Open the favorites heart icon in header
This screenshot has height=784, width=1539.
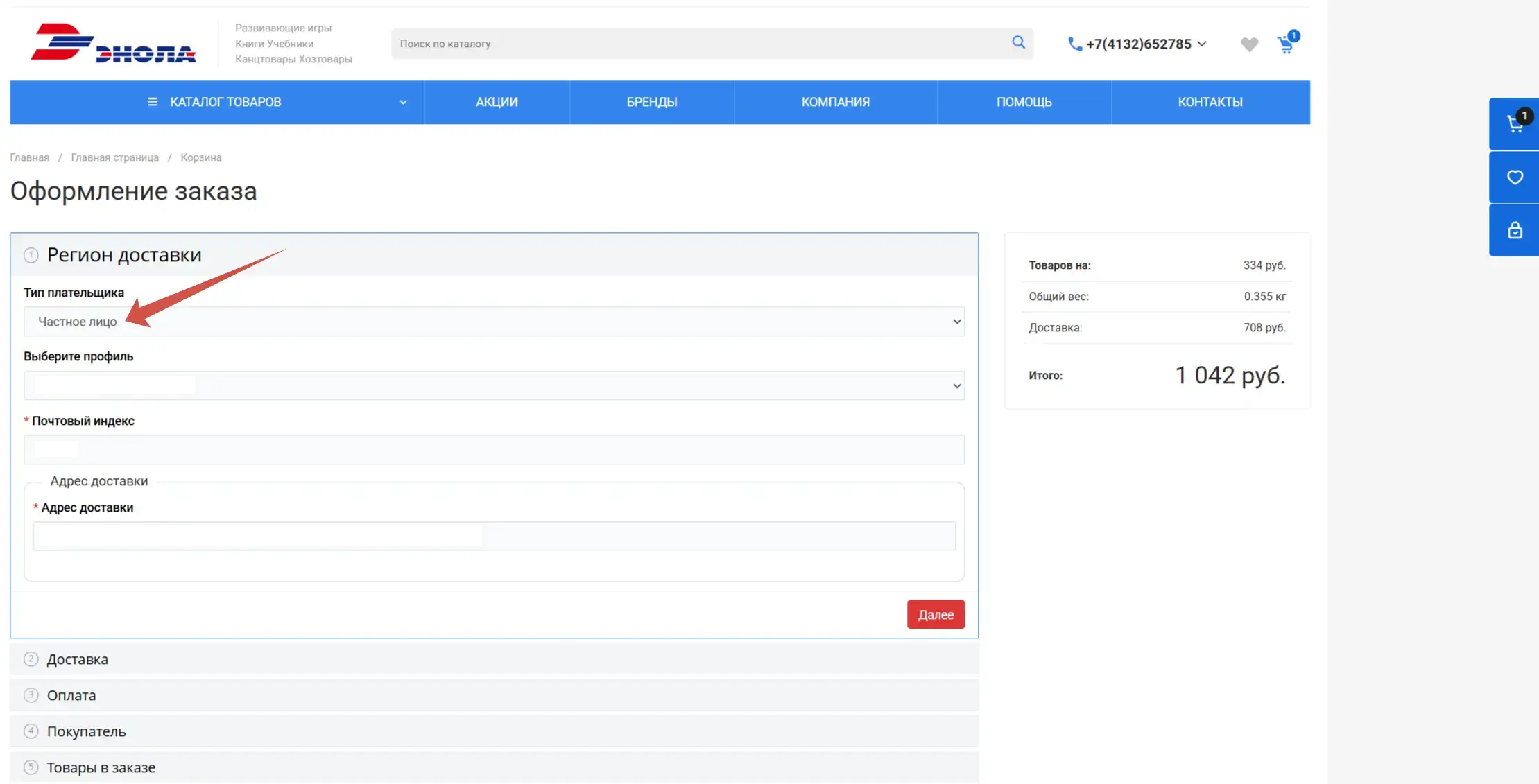click(1249, 44)
